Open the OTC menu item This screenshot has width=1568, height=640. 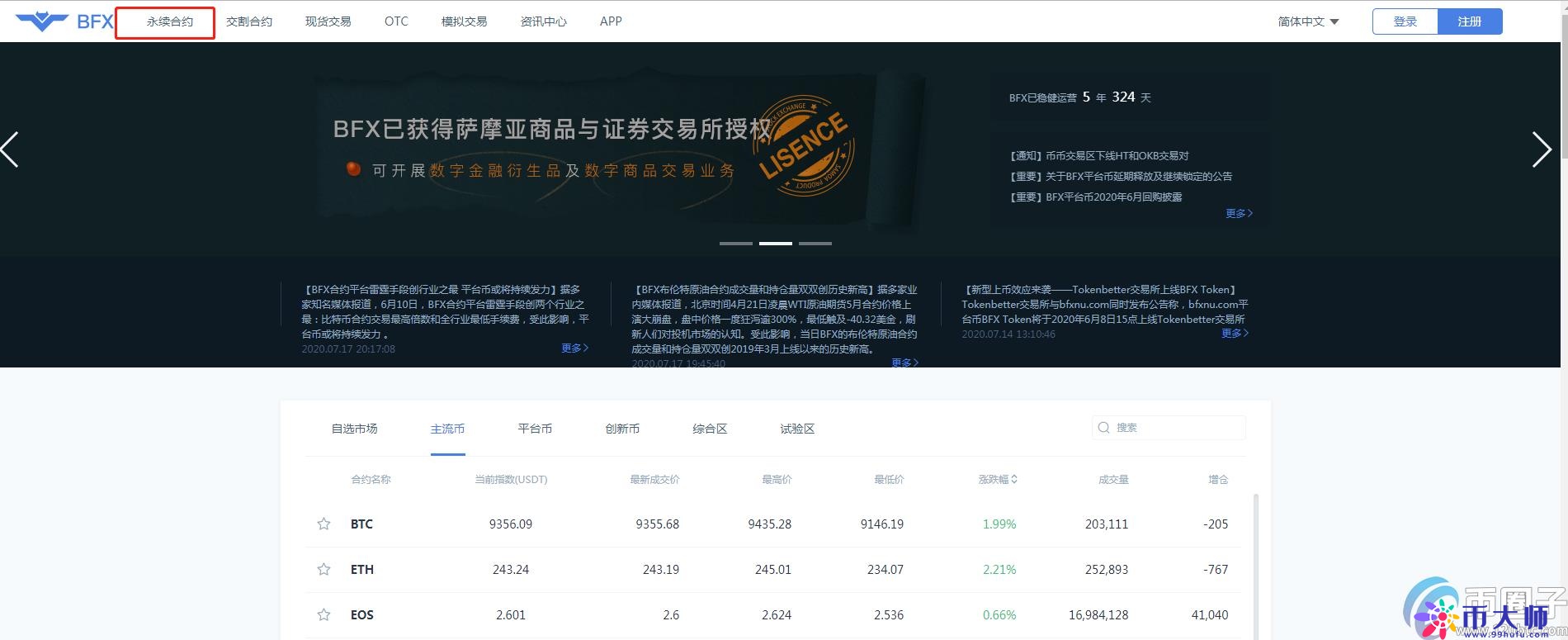point(396,21)
